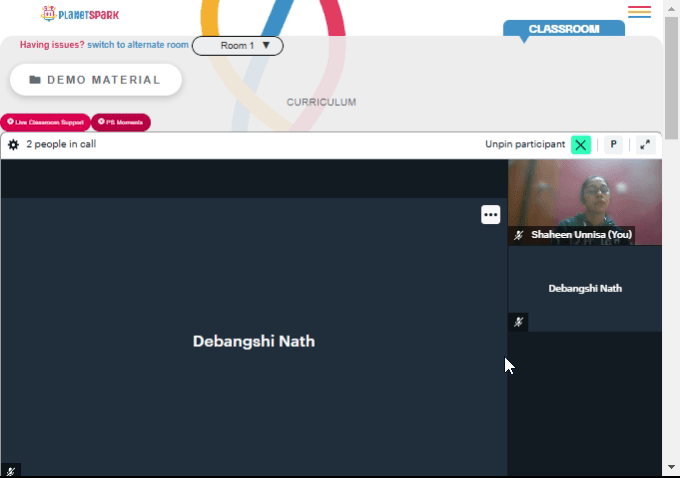Screen dimensions: 680x478
Task: Select the CLASSROOM tab
Action: coord(564,29)
